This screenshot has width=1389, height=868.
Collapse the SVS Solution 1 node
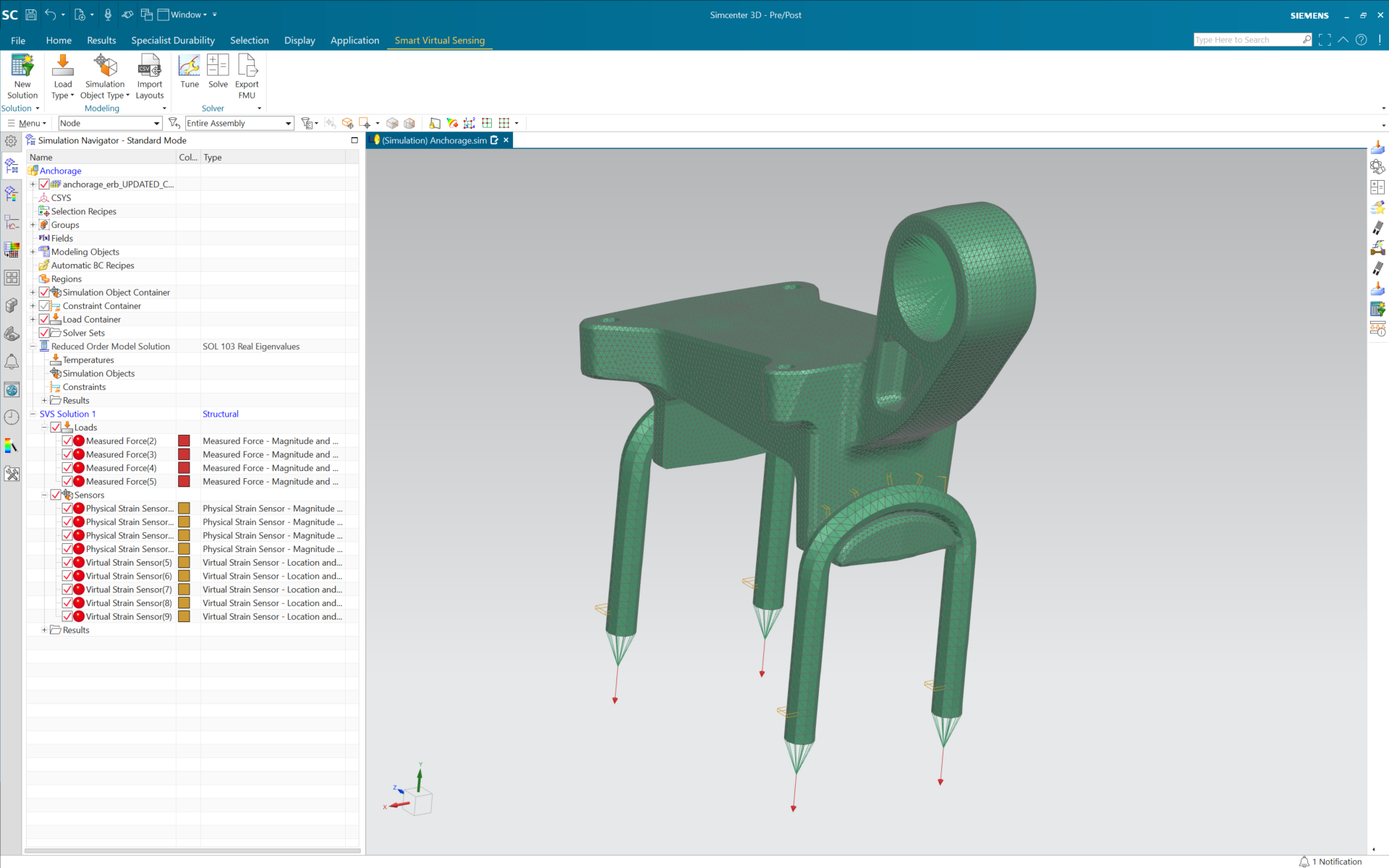point(33,414)
